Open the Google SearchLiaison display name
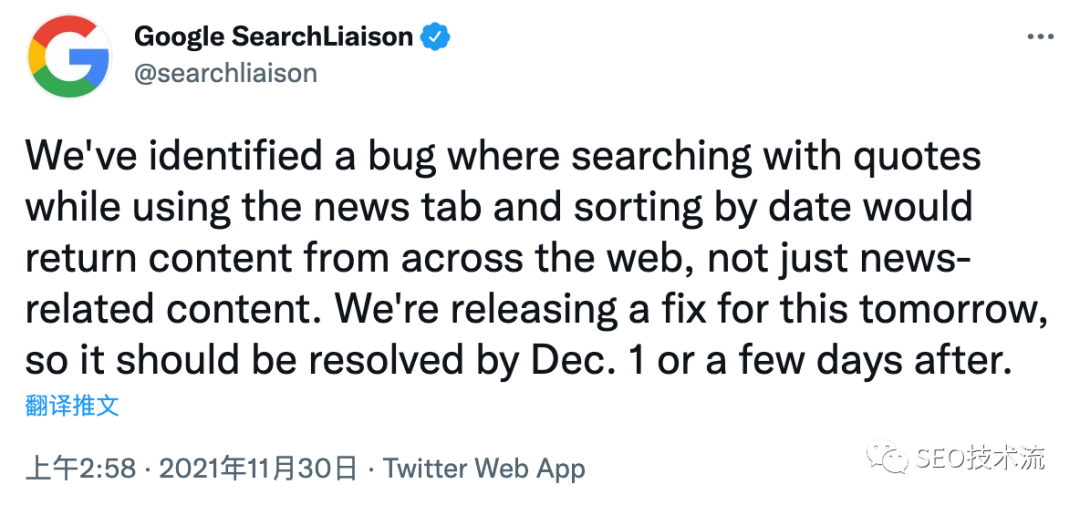Screen dimensions: 1080x505 273,38
